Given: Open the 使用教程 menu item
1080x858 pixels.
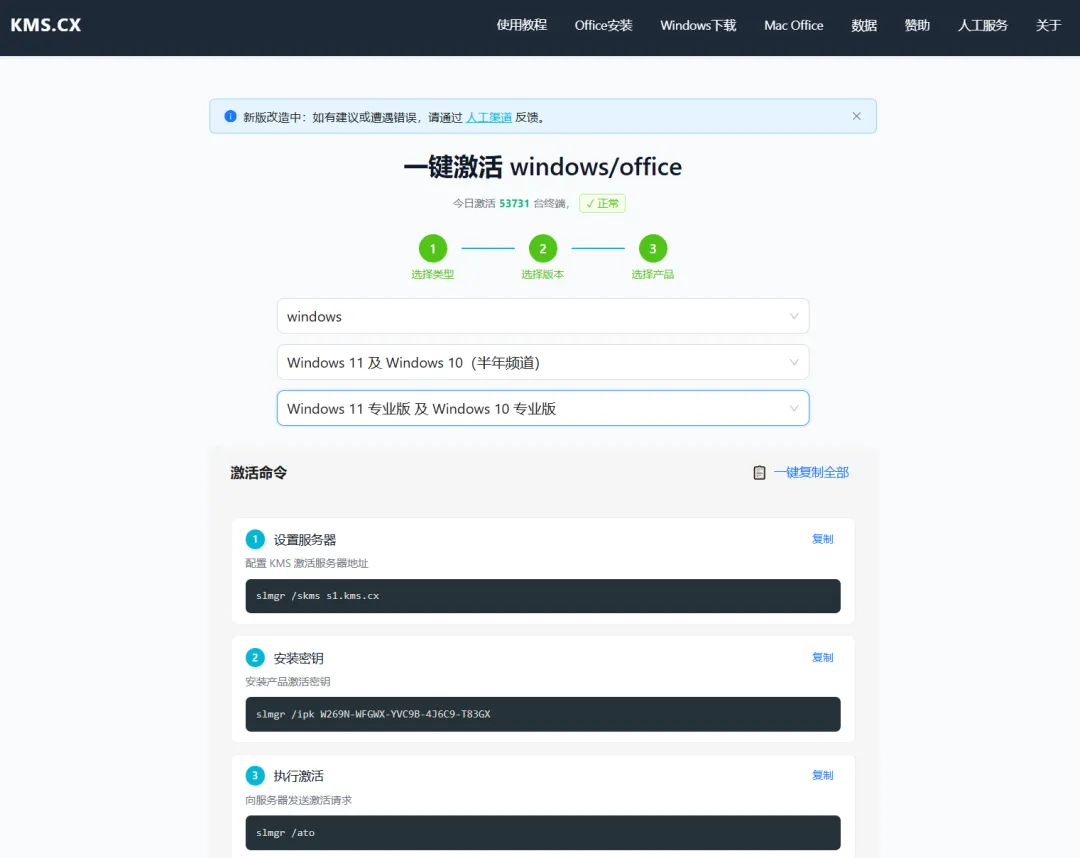Looking at the screenshot, I should 521,25.
